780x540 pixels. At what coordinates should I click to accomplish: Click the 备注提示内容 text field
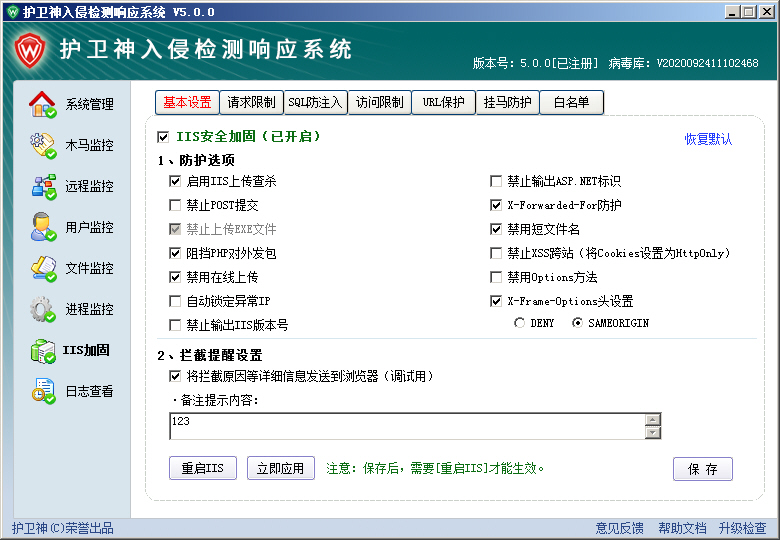click(406, 426)
